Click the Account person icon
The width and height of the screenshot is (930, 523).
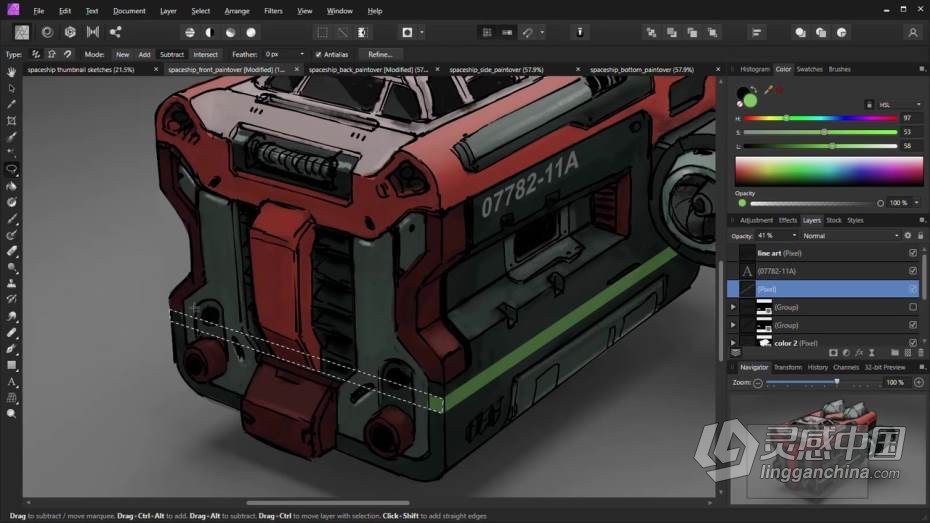913,33
